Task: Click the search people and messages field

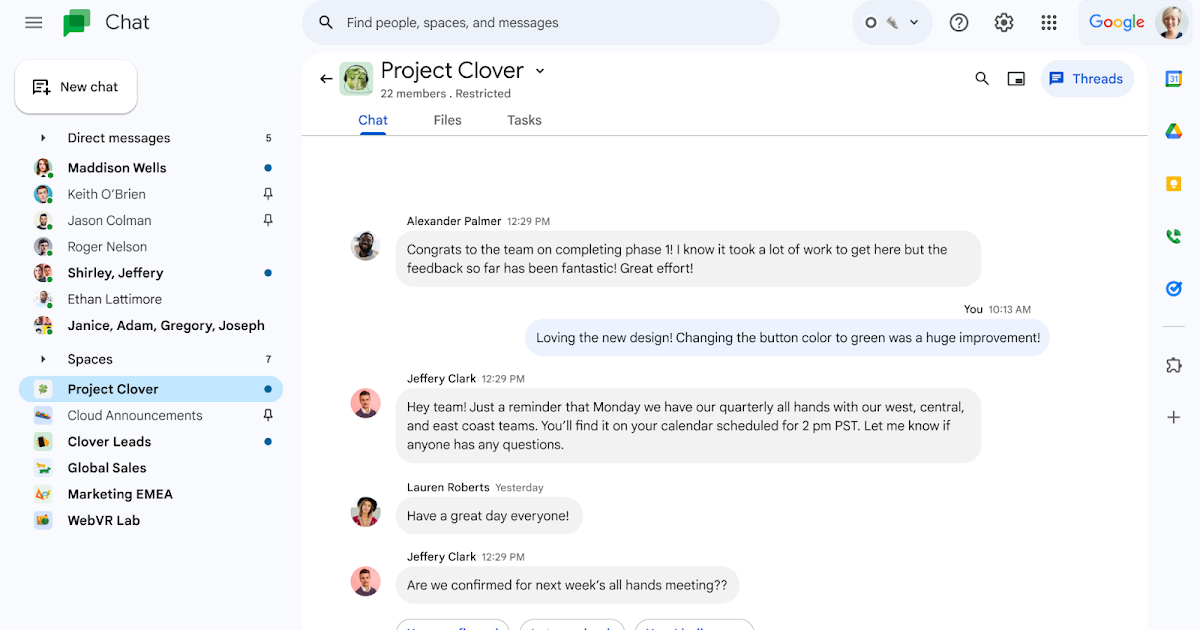Action: click(x=550, y=22)
